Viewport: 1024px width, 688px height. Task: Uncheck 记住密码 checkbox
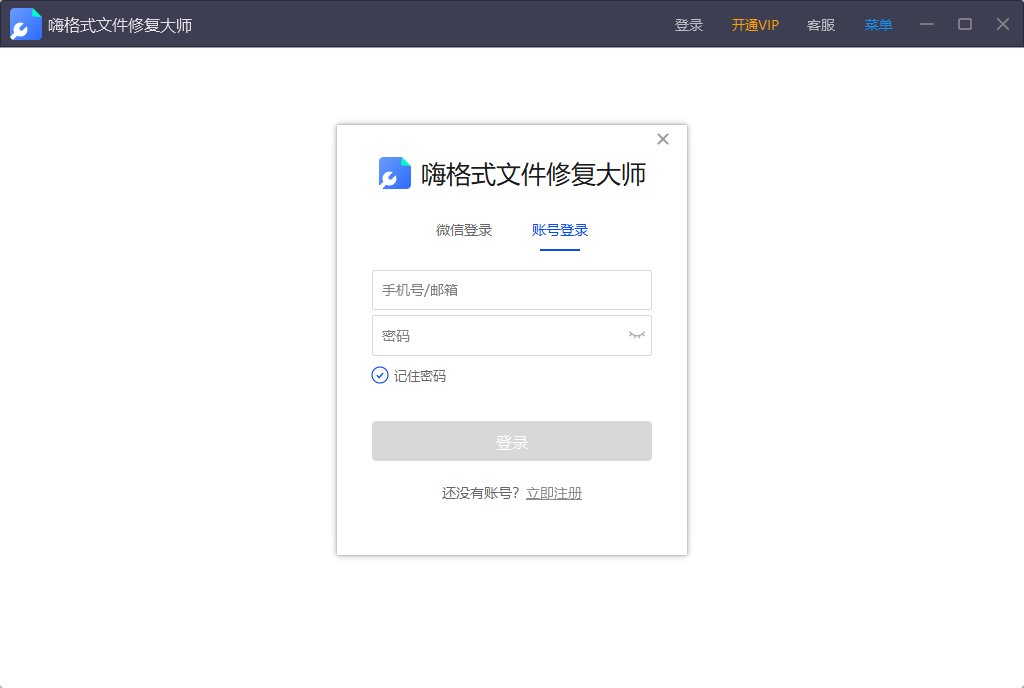pos(380,375)
